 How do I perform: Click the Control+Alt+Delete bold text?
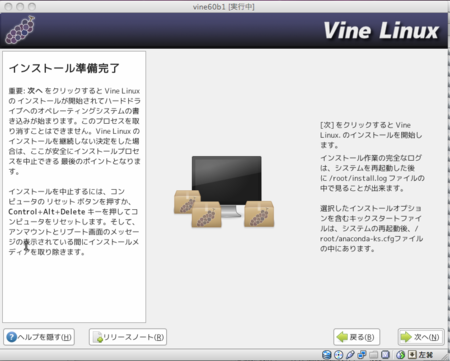coord(47,212)
